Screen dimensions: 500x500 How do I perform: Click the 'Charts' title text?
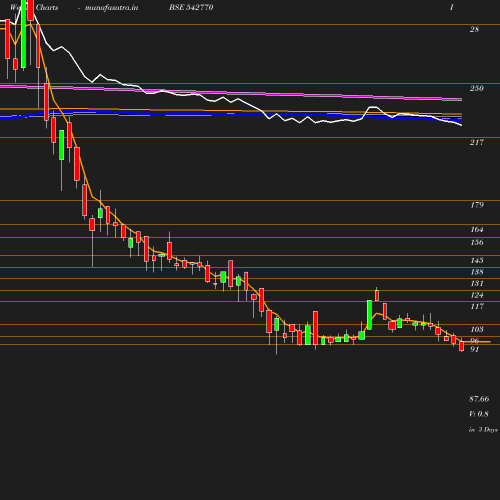tap(47, 8)
